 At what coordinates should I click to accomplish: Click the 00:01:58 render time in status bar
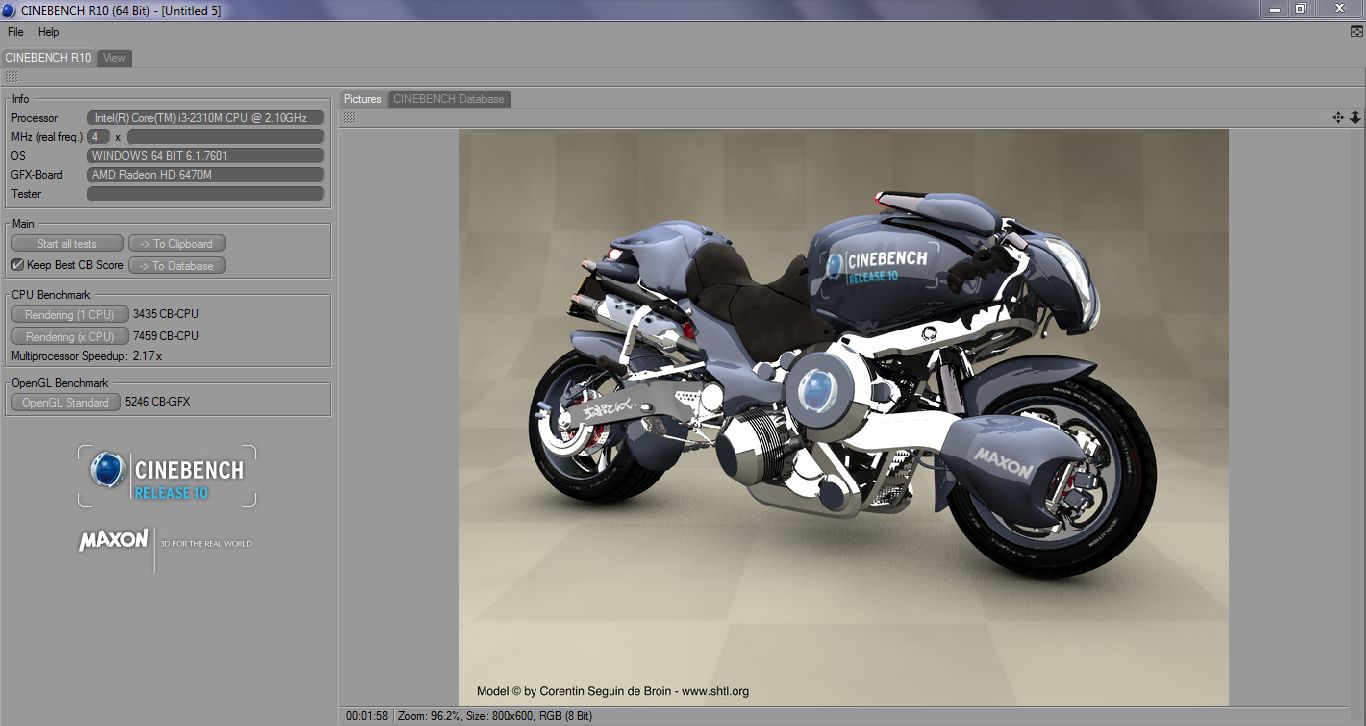[367, 716]
